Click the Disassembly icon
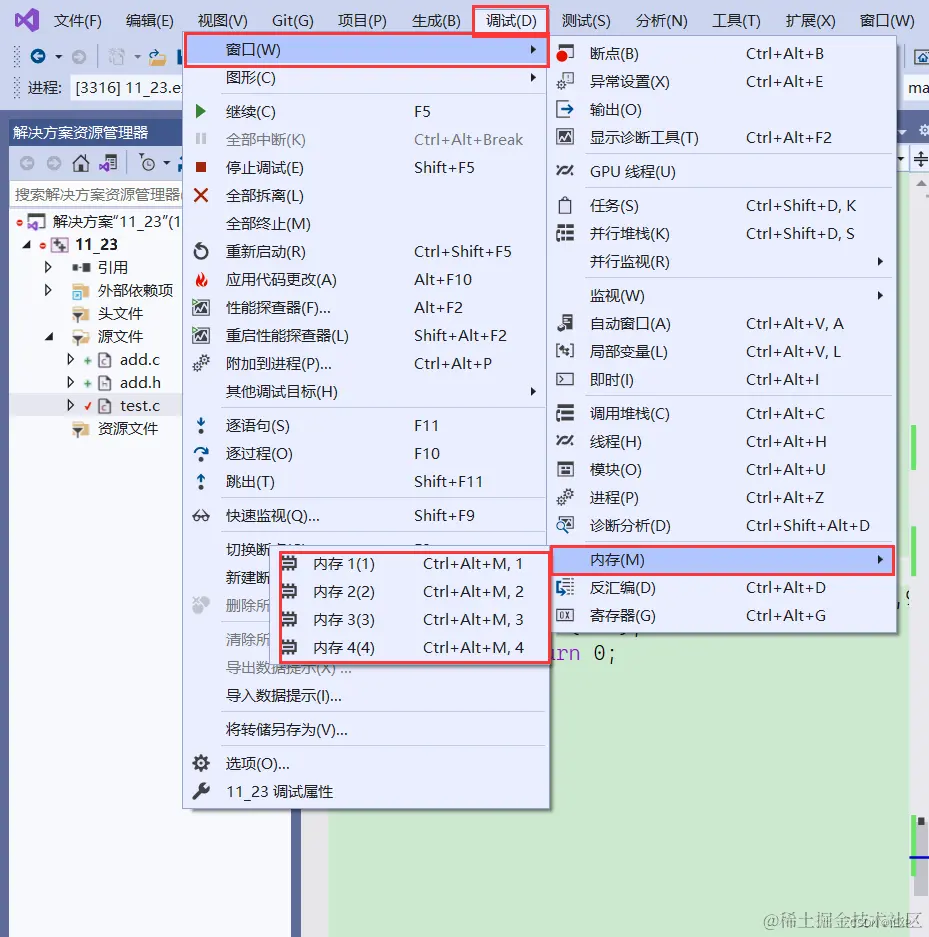The image size is (929, 937). pos(565,587)
